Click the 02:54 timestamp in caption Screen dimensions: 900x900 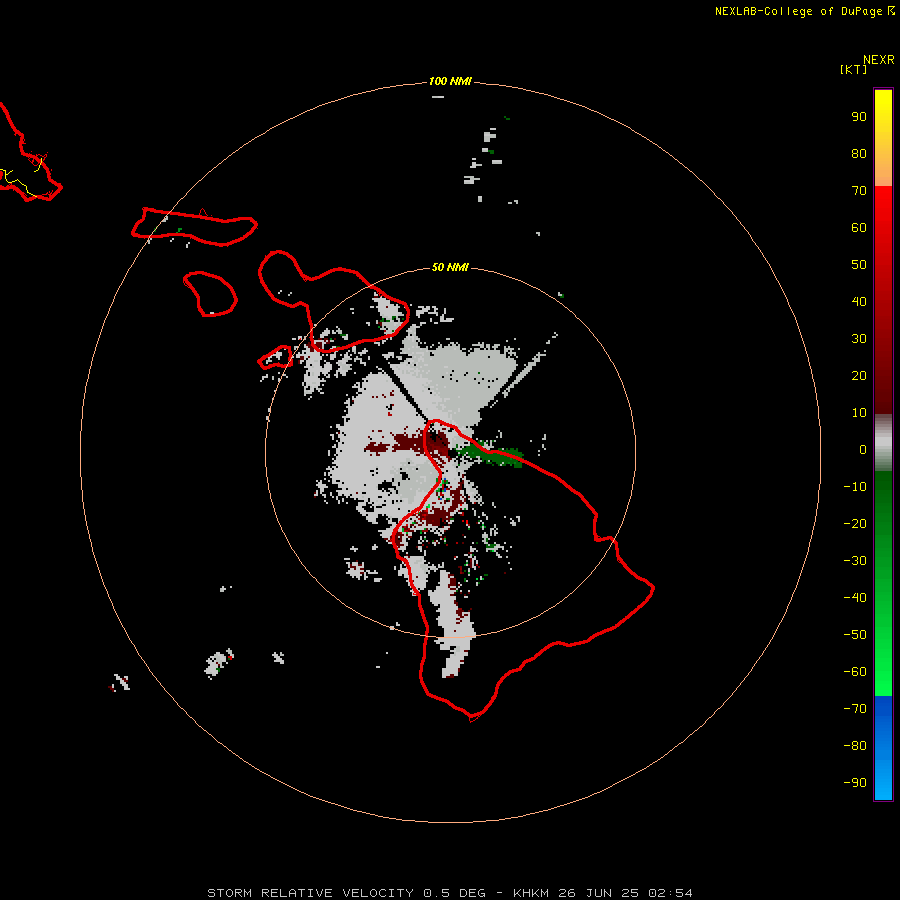(x=670, y=893)
